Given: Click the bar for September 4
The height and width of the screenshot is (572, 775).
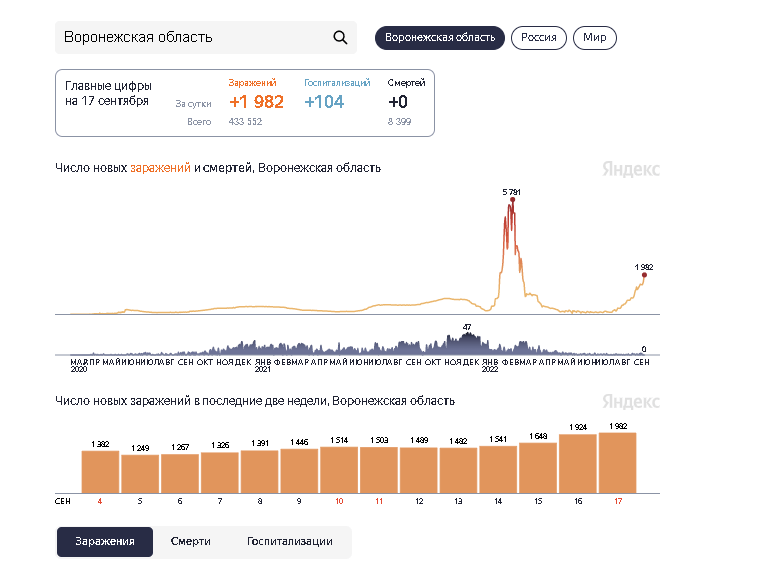Looking at the screenshot, I should pyautogui.click(x=100, y=471).
